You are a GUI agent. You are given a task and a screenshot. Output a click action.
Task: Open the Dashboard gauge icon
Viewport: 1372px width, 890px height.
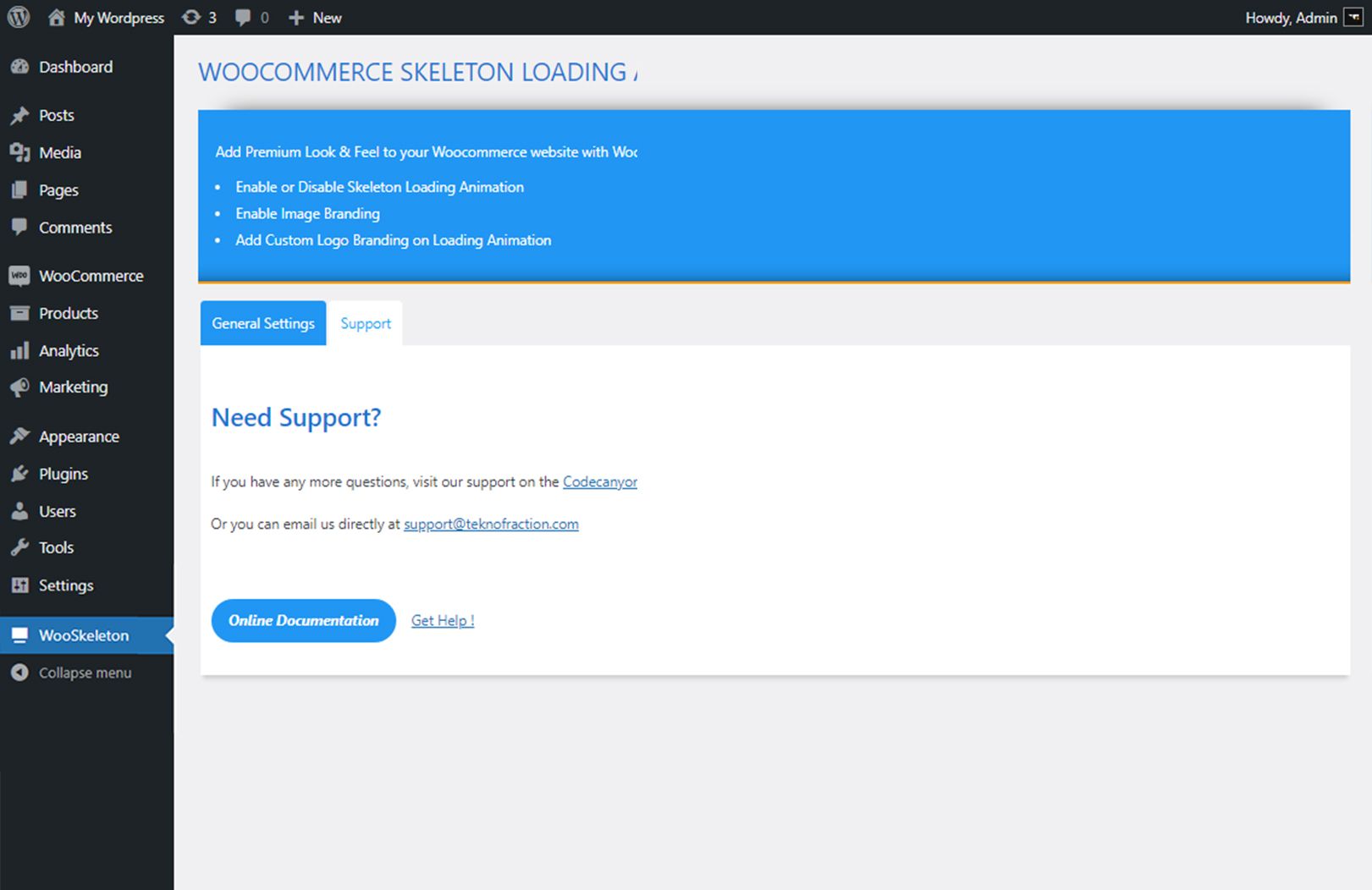tap(19, 67)
